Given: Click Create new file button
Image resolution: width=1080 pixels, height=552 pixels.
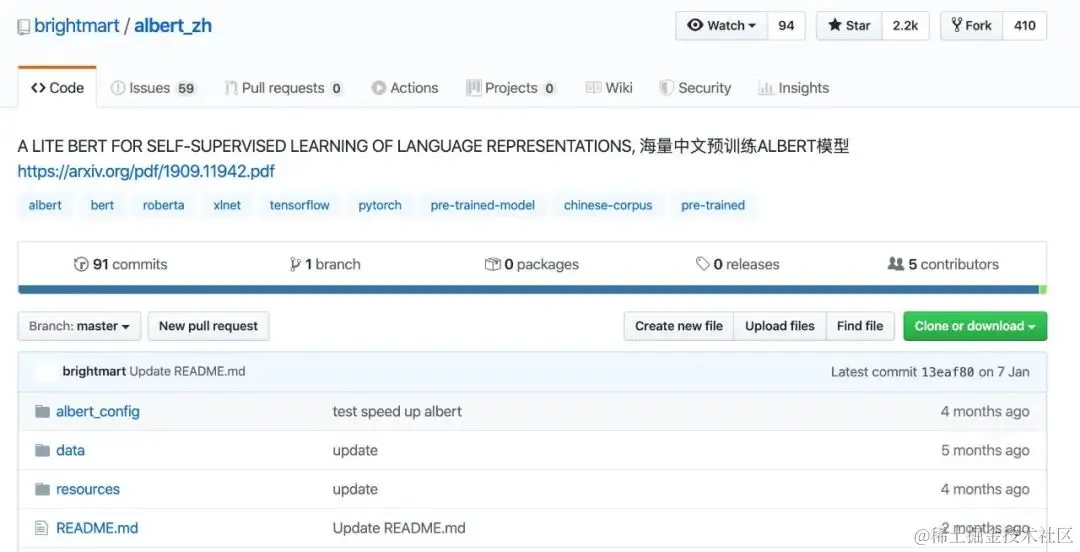Looking at the screenshot, I should 679,326.
